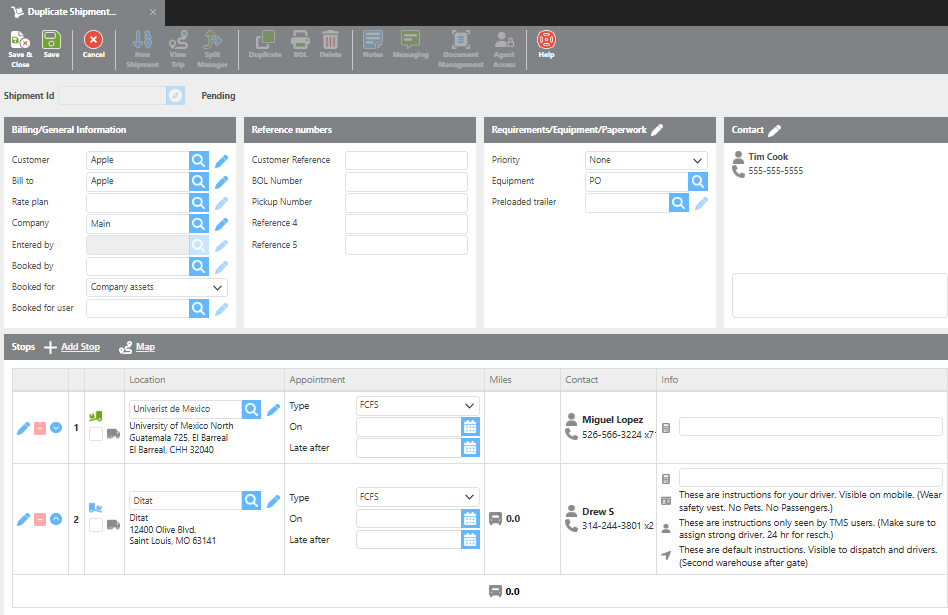
Task: Open the Priority dropdown
Action: point(645,160)
